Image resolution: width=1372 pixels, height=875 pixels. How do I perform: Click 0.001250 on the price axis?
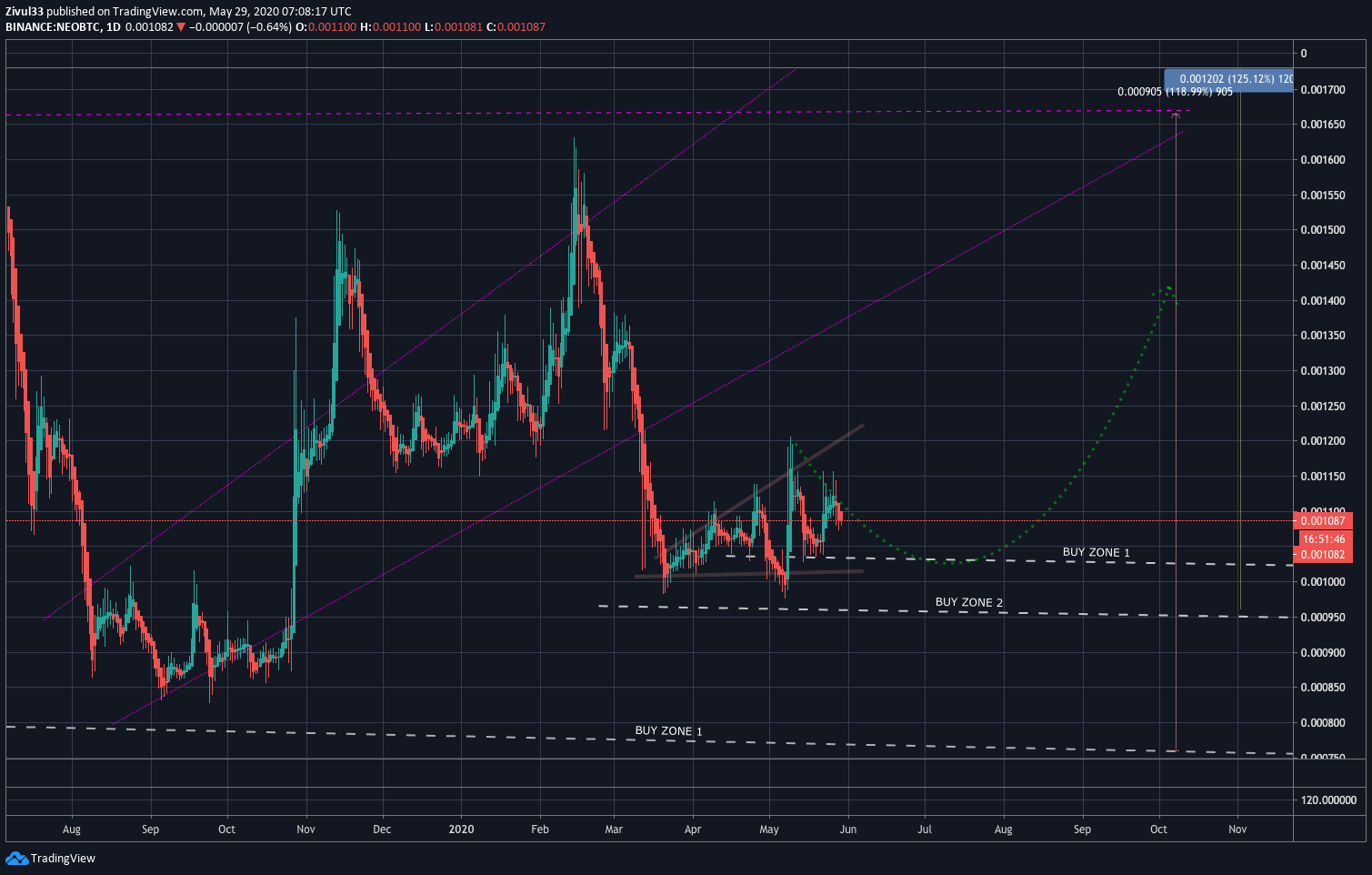click(x=1323, y=407)
